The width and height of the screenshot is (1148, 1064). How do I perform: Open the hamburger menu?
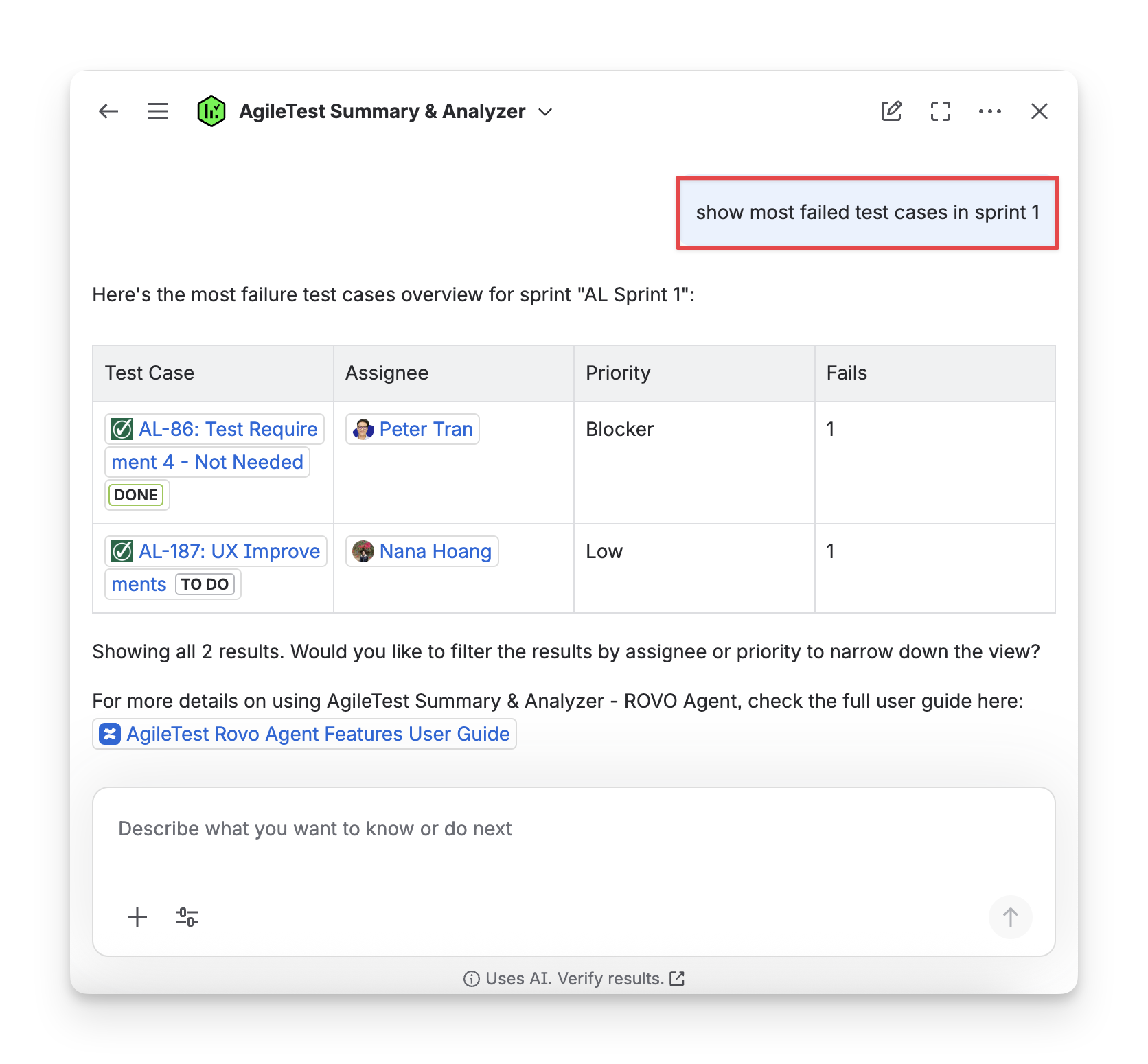pos(158,111)
